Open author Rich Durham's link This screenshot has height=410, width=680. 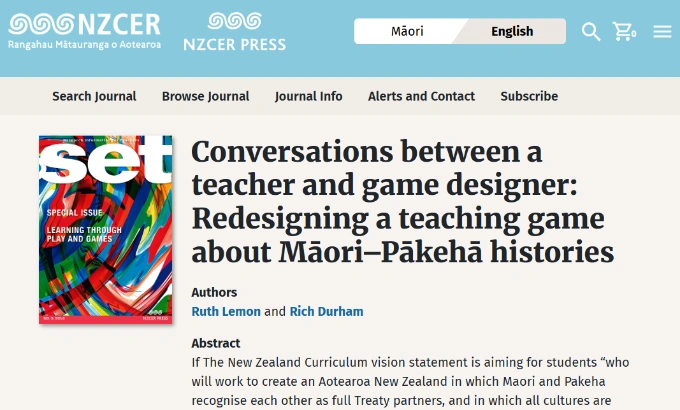(x=326, y=312)
